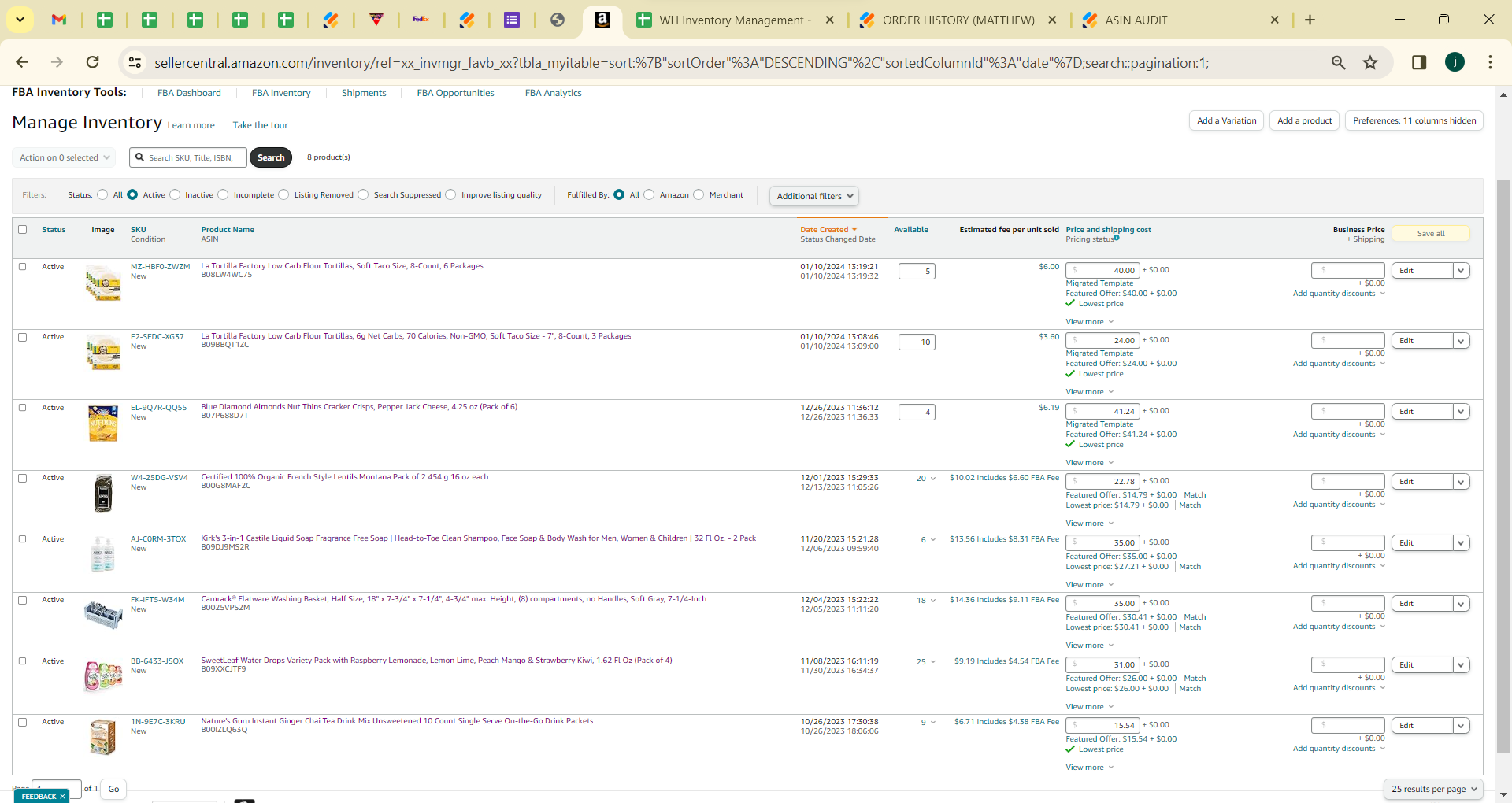The width and height of the screenshot is (1512, 803).
Task: Check the box for SKU W4-25DG-VSV4 row
Action: (x=23, y=478)
